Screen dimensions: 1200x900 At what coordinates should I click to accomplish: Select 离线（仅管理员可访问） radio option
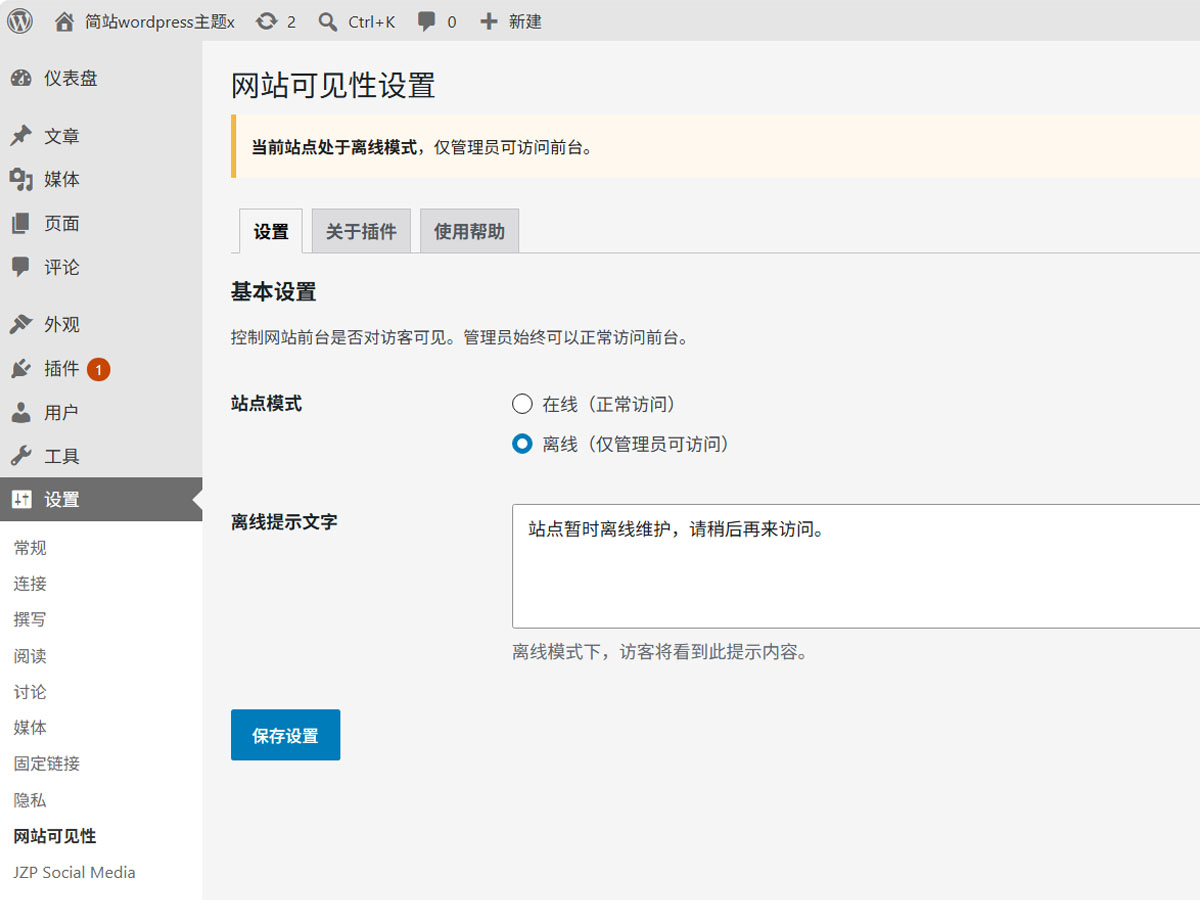pos(522,444)
